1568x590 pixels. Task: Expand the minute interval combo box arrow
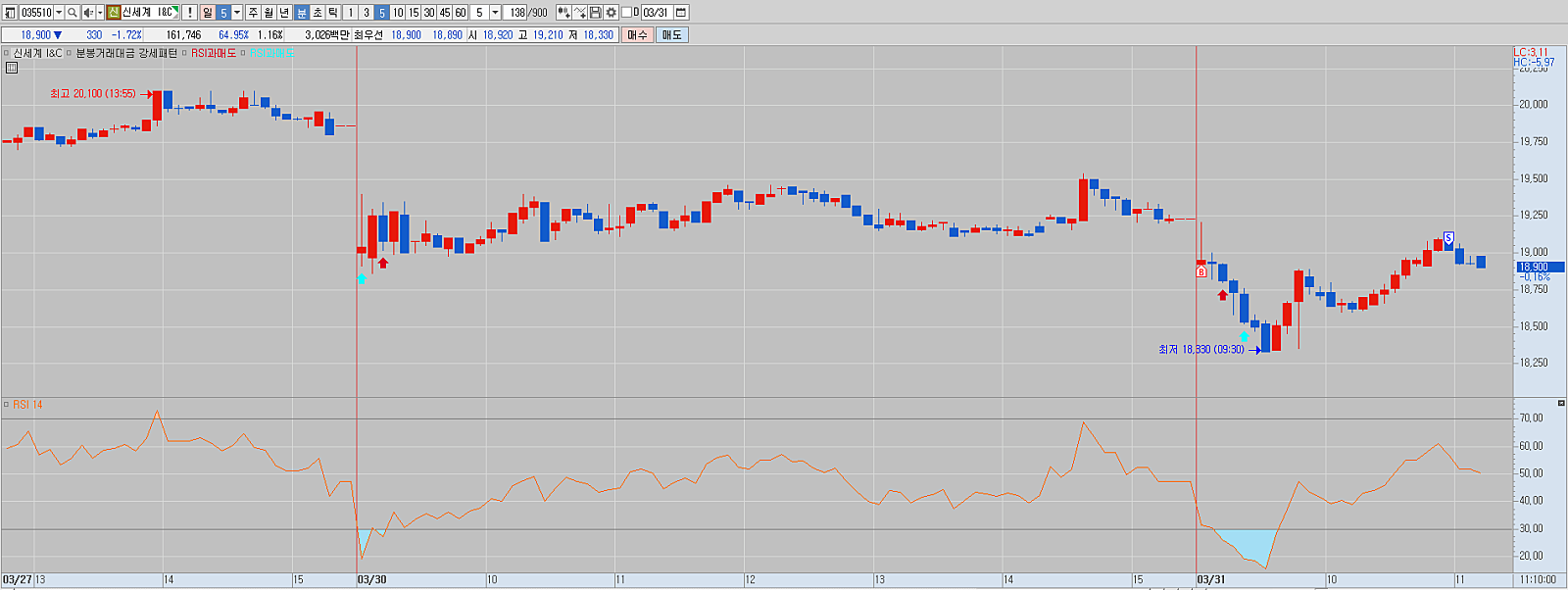[495, 13]
